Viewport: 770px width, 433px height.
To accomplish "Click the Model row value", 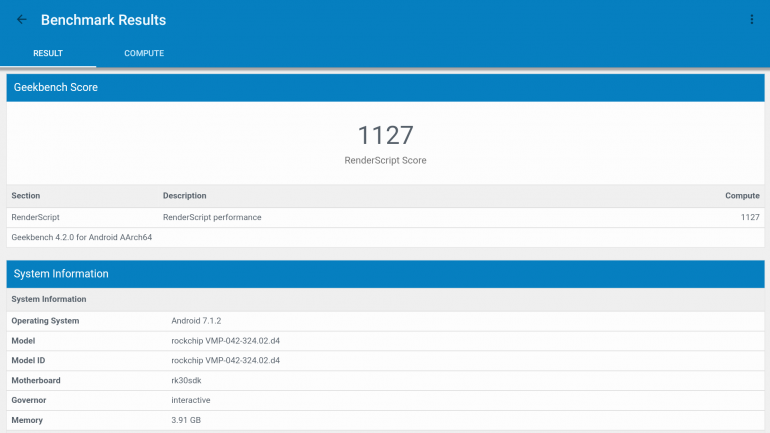I will click(x=225, y=341).
